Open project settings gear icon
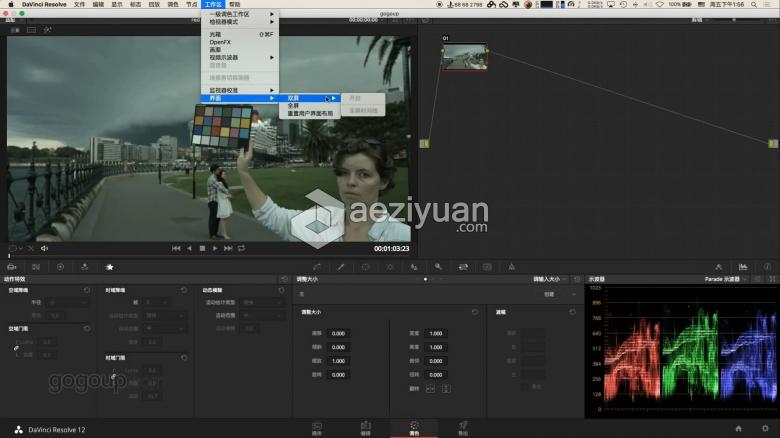The image size is (780, 438). tap(765, 428)
